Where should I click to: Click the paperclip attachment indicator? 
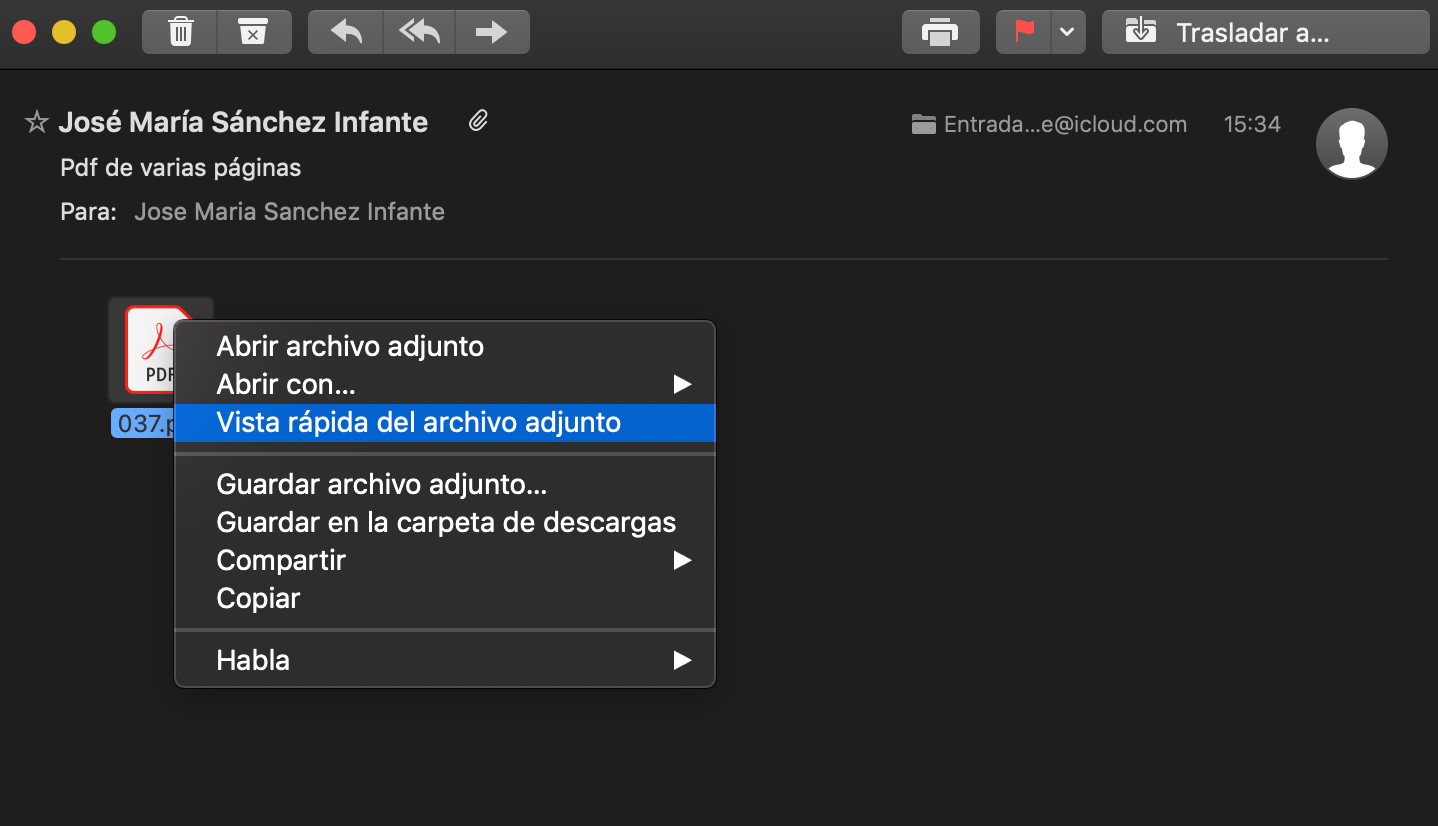coord(479,122)
